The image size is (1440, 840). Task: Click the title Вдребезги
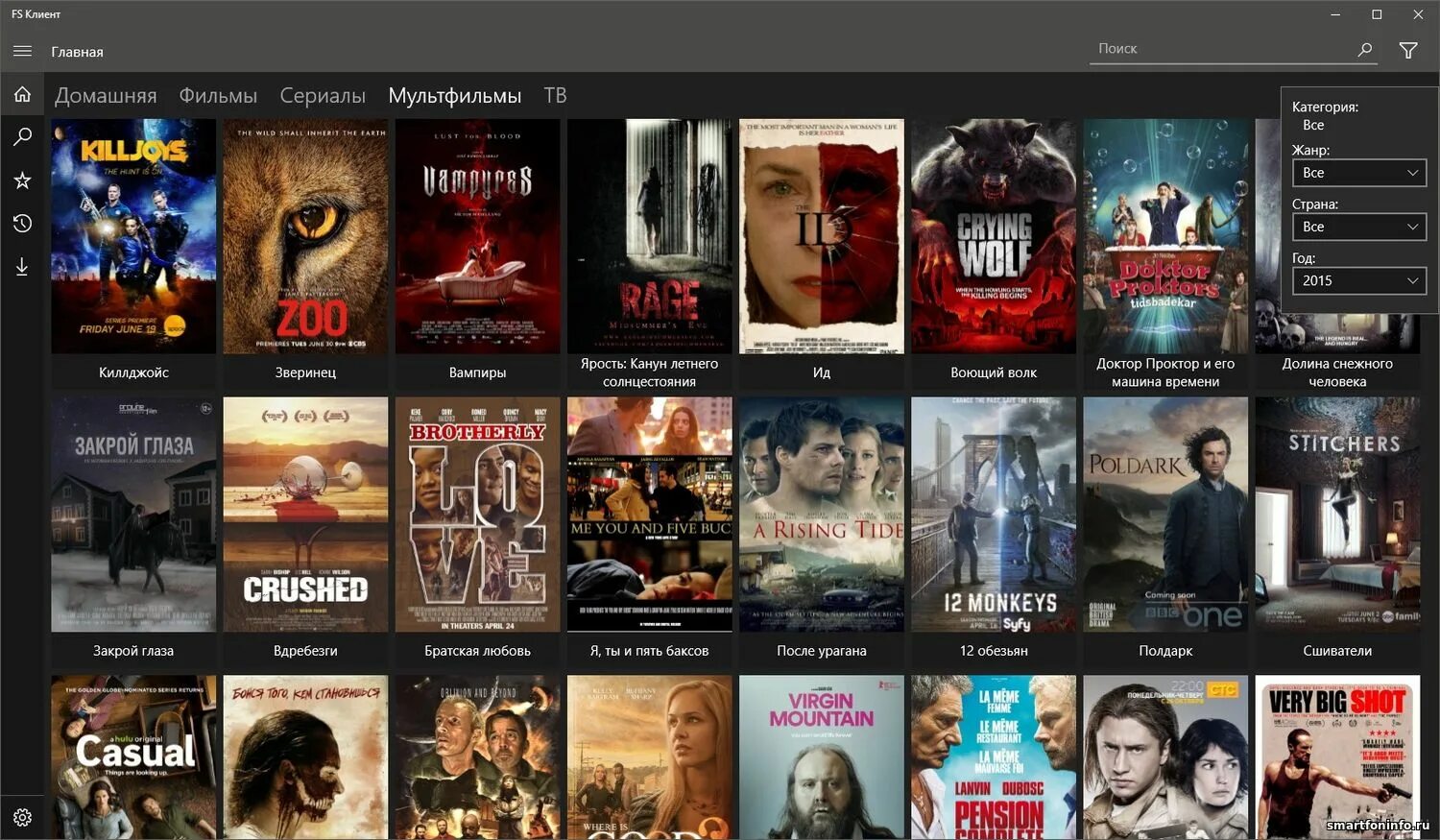tap(305, 651)
